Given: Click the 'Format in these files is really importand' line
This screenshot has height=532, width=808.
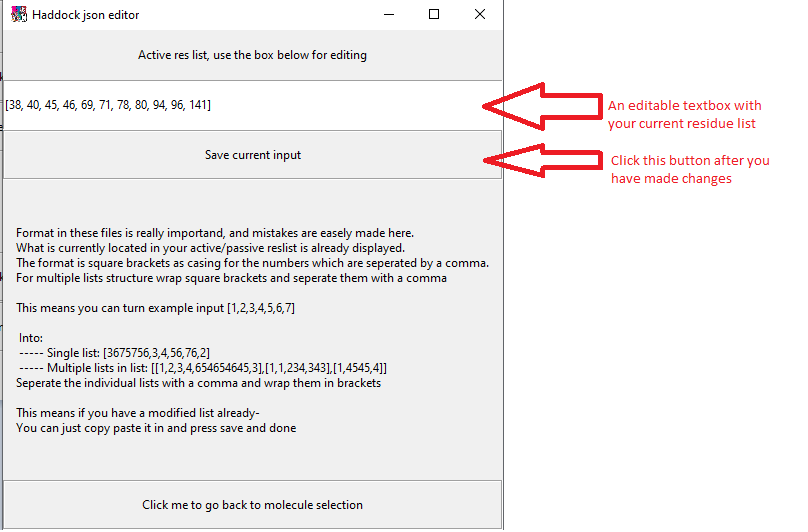Looking at the screenshot, I should pyautogui.click(x=215, y=233).
